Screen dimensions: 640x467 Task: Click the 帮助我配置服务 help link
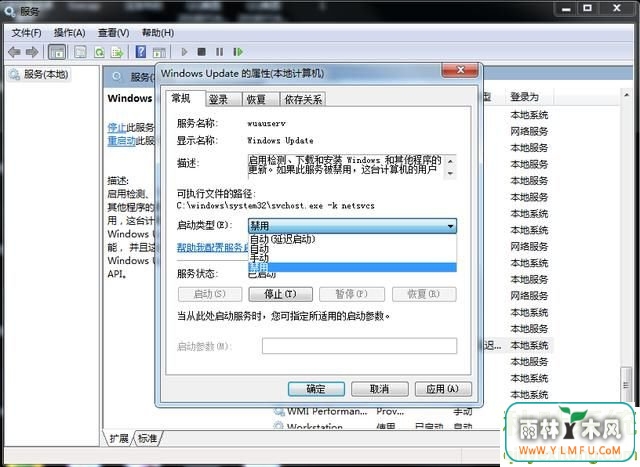tap(212, 247)
